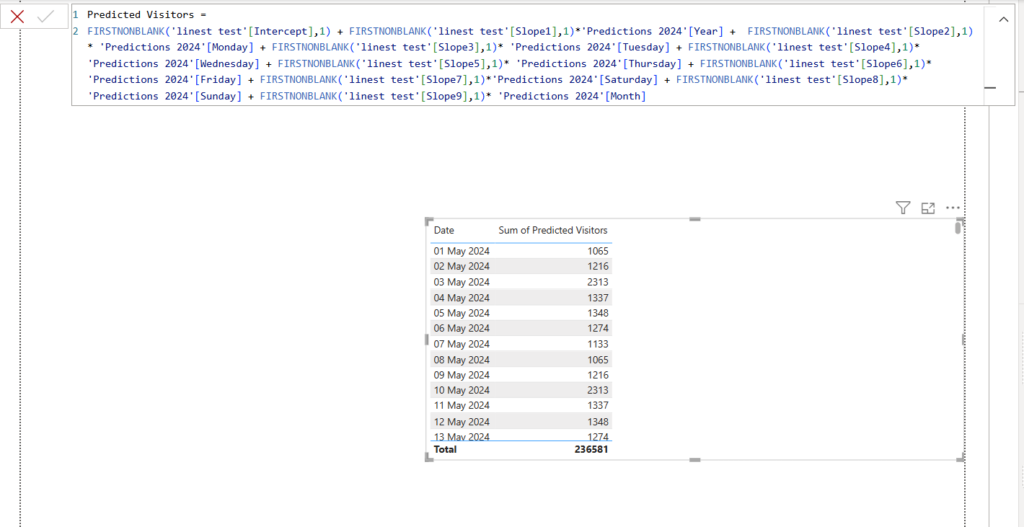
Task: Click the 07 May 2024 row
Action: [x=462, y=344]
